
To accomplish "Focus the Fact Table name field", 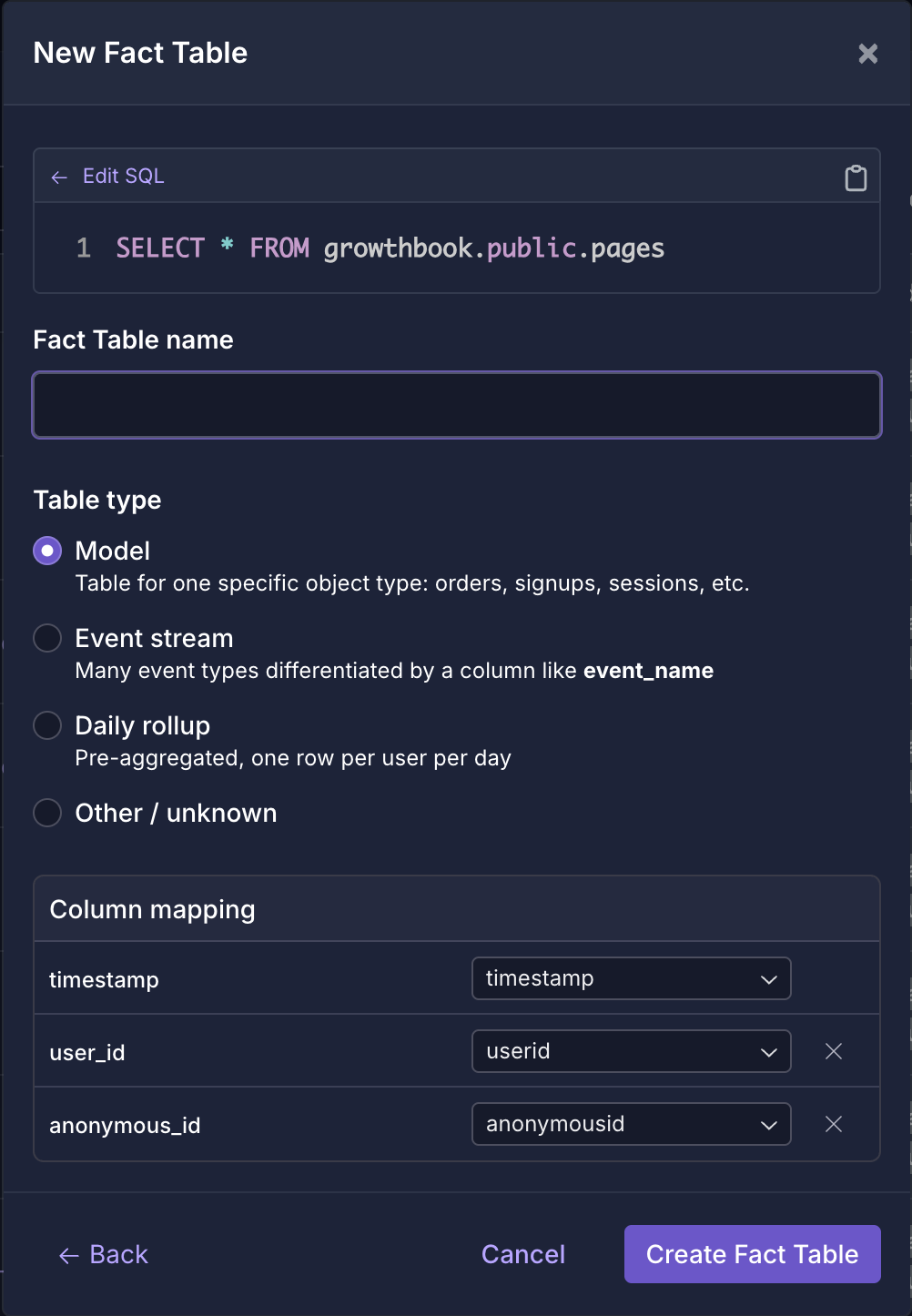I will click(457, 405).
